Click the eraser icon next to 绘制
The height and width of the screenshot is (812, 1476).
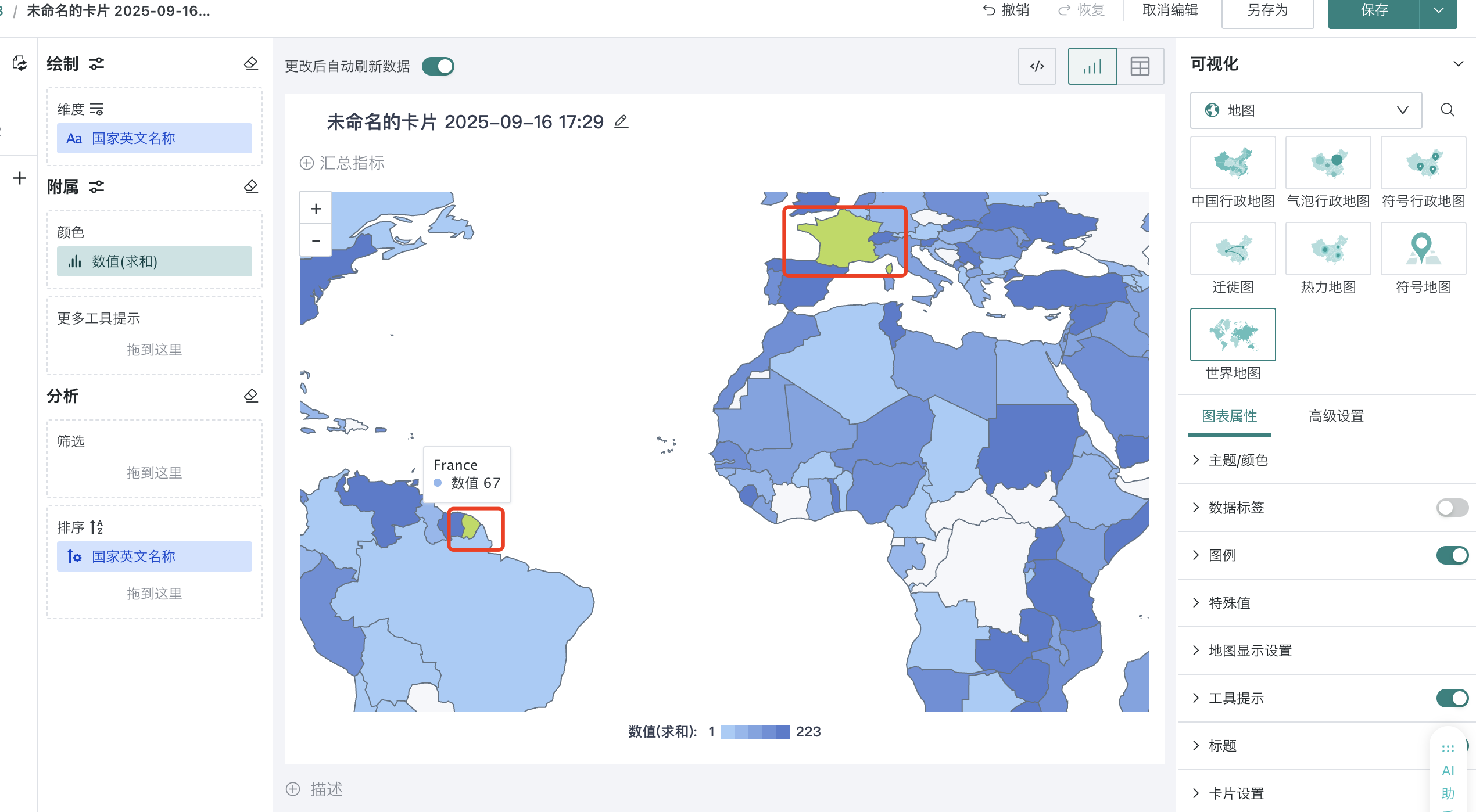pos(250,64)
